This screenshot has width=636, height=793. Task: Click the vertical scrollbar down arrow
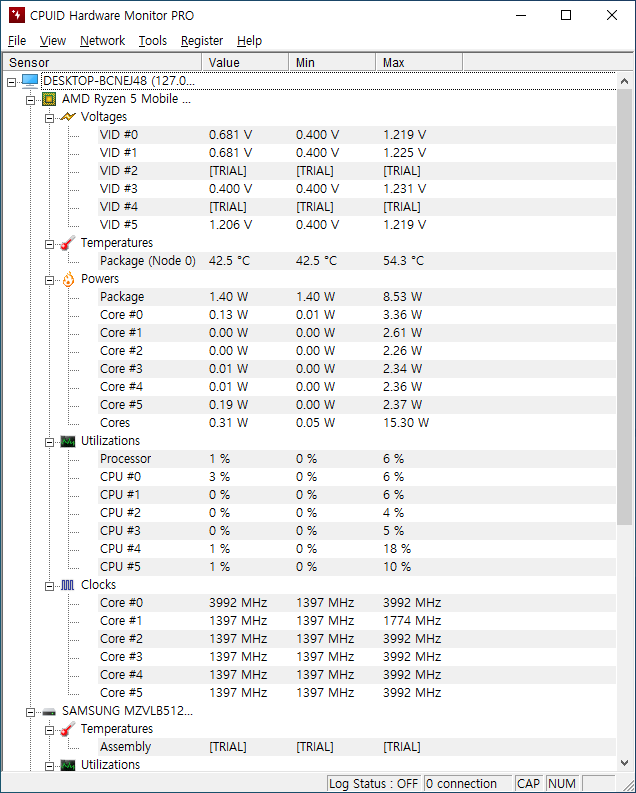(624, 763)
